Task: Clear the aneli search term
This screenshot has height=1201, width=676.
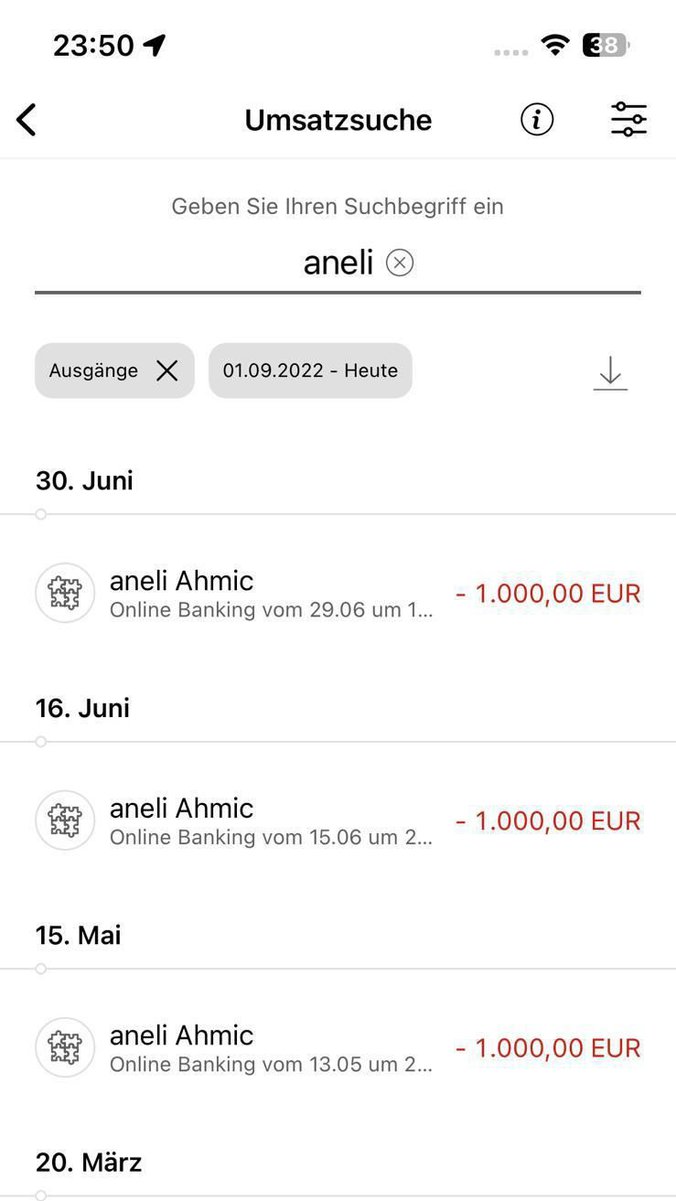Action: pyautogui.click(x=400, y=263)
